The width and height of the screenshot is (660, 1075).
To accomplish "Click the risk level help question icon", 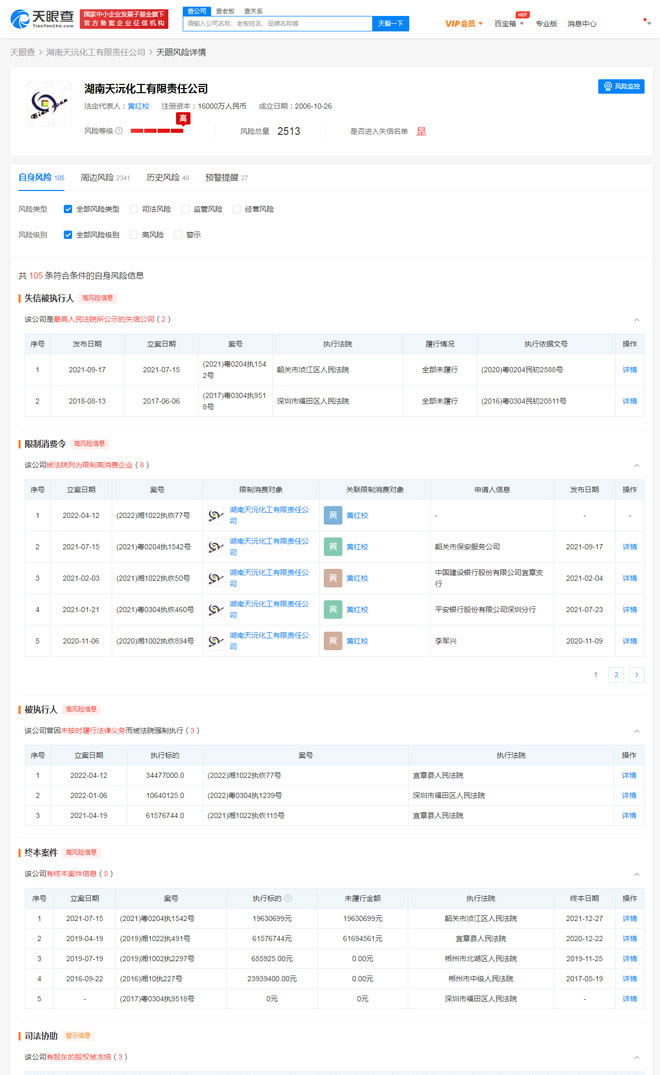I will pyautogui.click(x=119, y=131).
